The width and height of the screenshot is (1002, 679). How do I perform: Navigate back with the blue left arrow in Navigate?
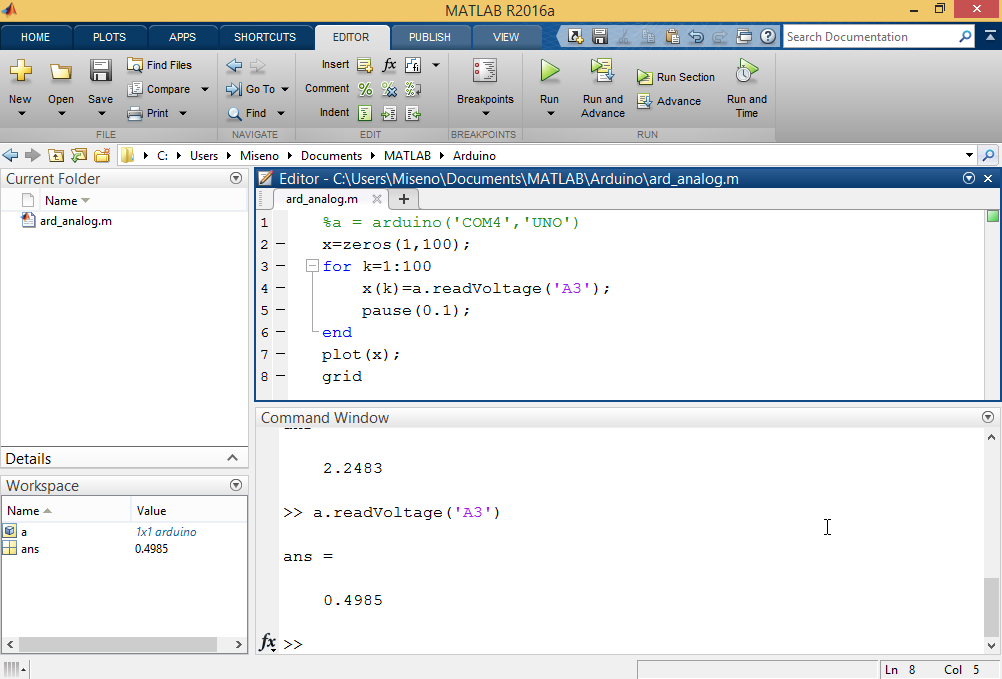(x=234, y=65)
